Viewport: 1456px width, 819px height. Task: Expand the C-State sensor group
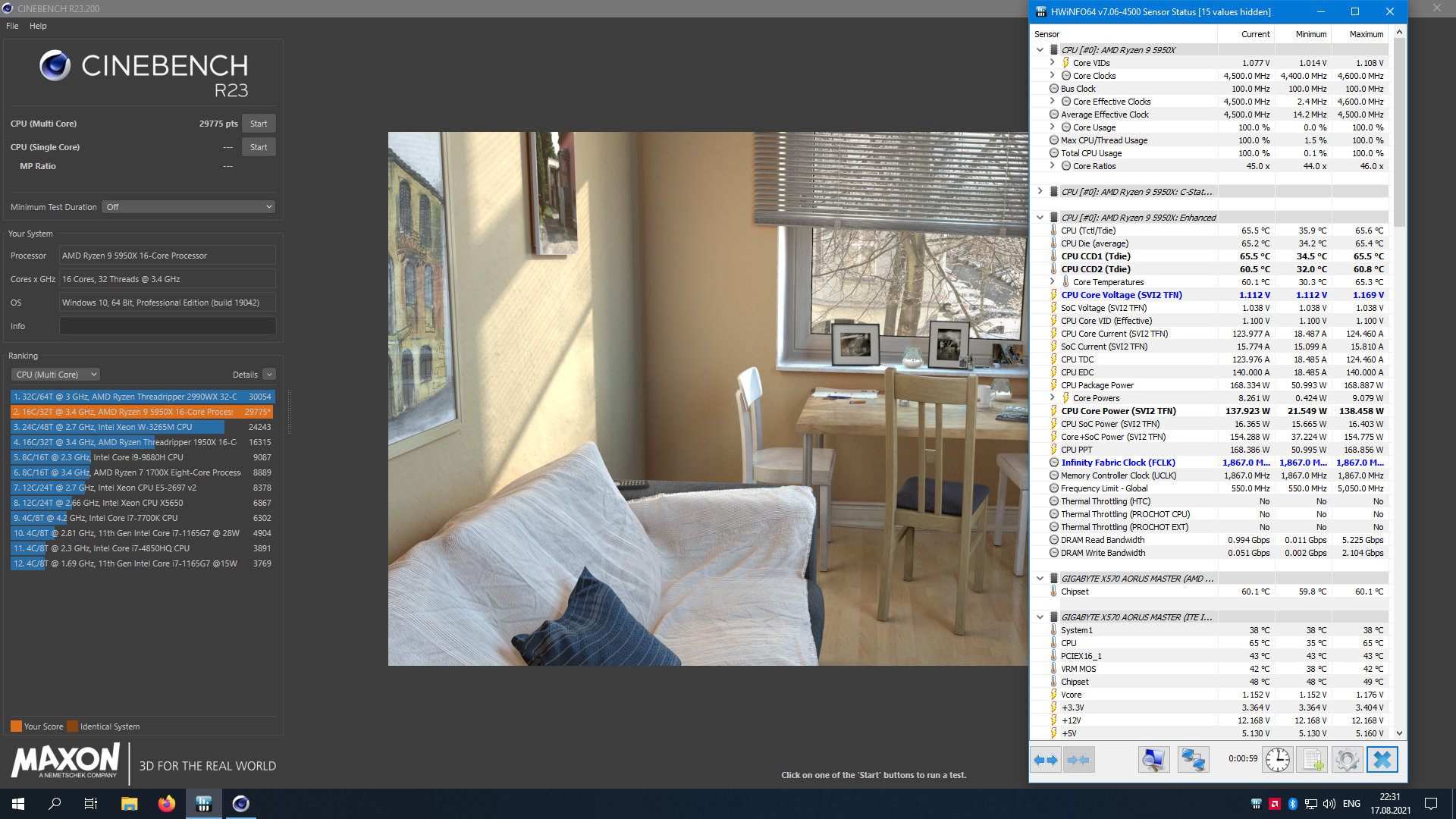pyautogui.click(x=1040, y=192)
